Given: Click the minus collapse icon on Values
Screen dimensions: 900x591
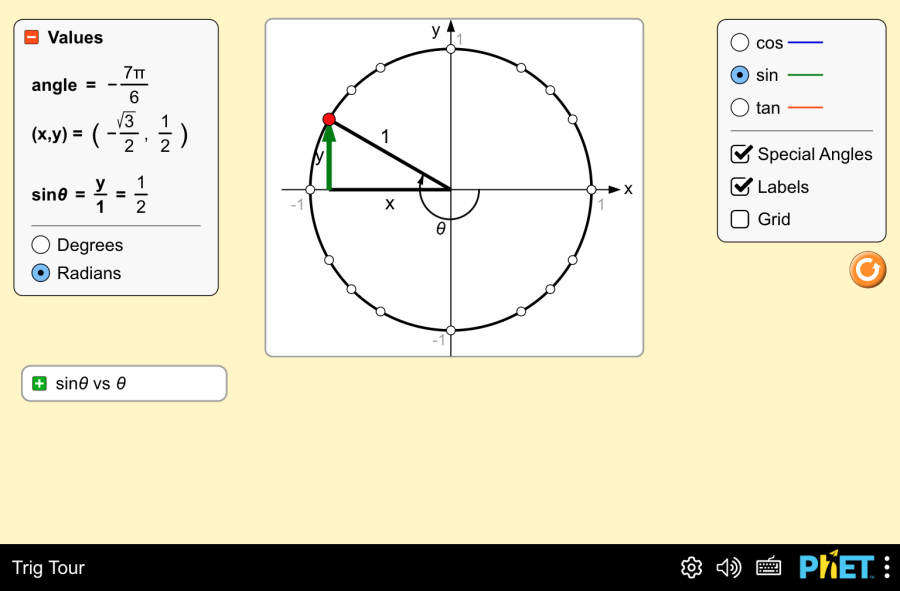Looking at the screenshot, I should (33, 37).
